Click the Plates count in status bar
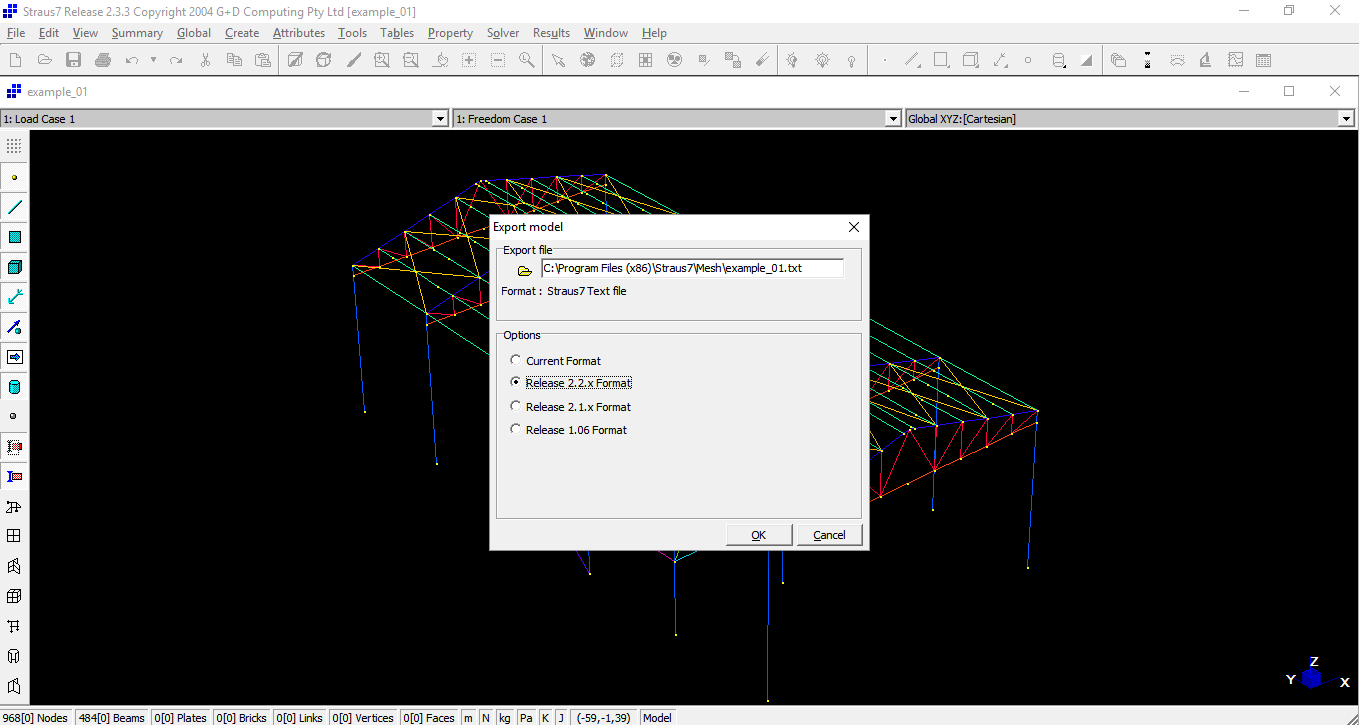 [180, 717]
